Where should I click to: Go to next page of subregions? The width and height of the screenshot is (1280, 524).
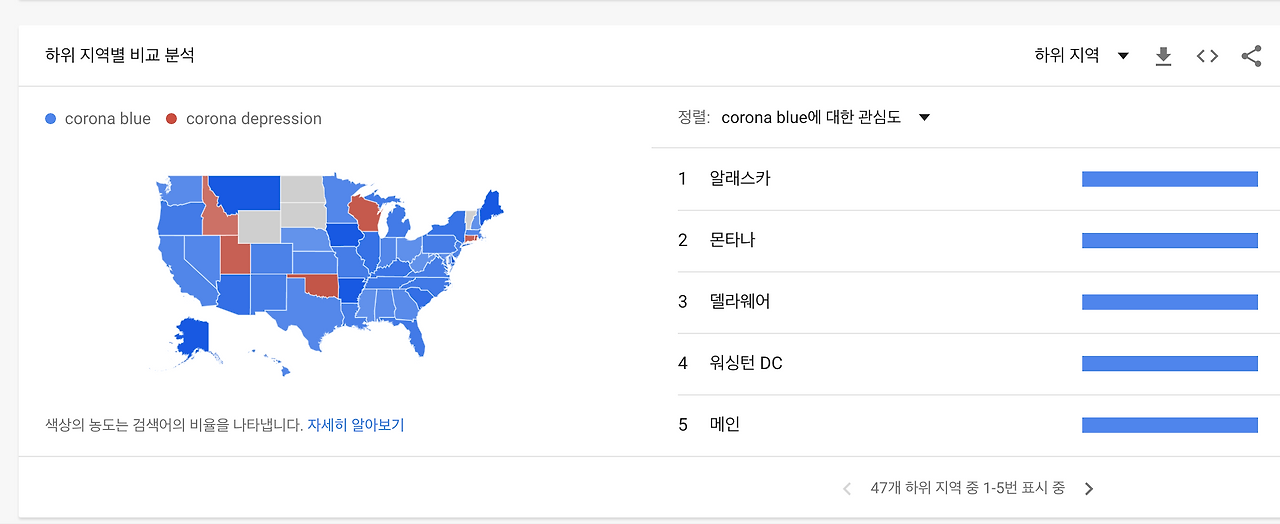tap(1089, 489)
